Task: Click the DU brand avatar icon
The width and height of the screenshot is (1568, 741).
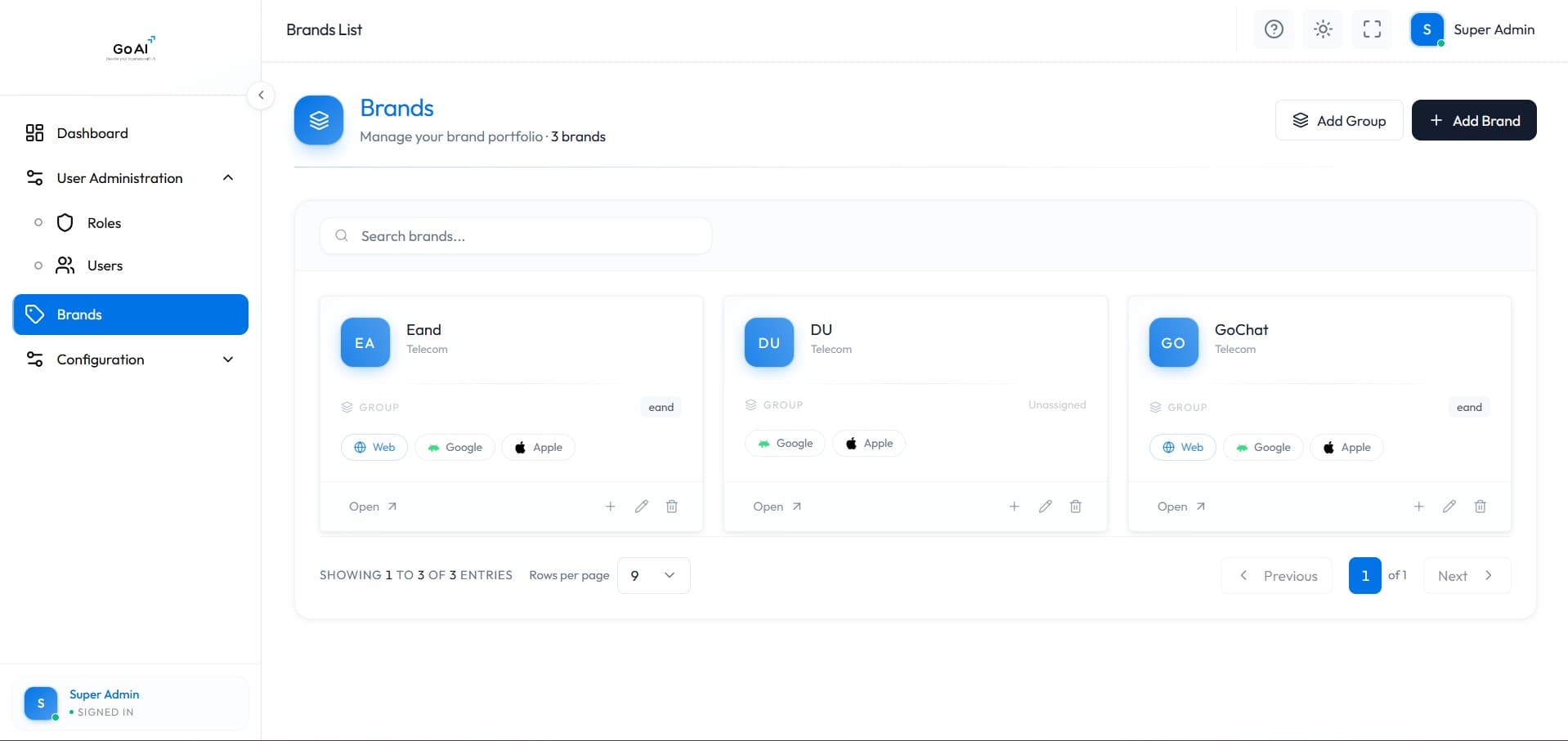Action: click(768, 342)
